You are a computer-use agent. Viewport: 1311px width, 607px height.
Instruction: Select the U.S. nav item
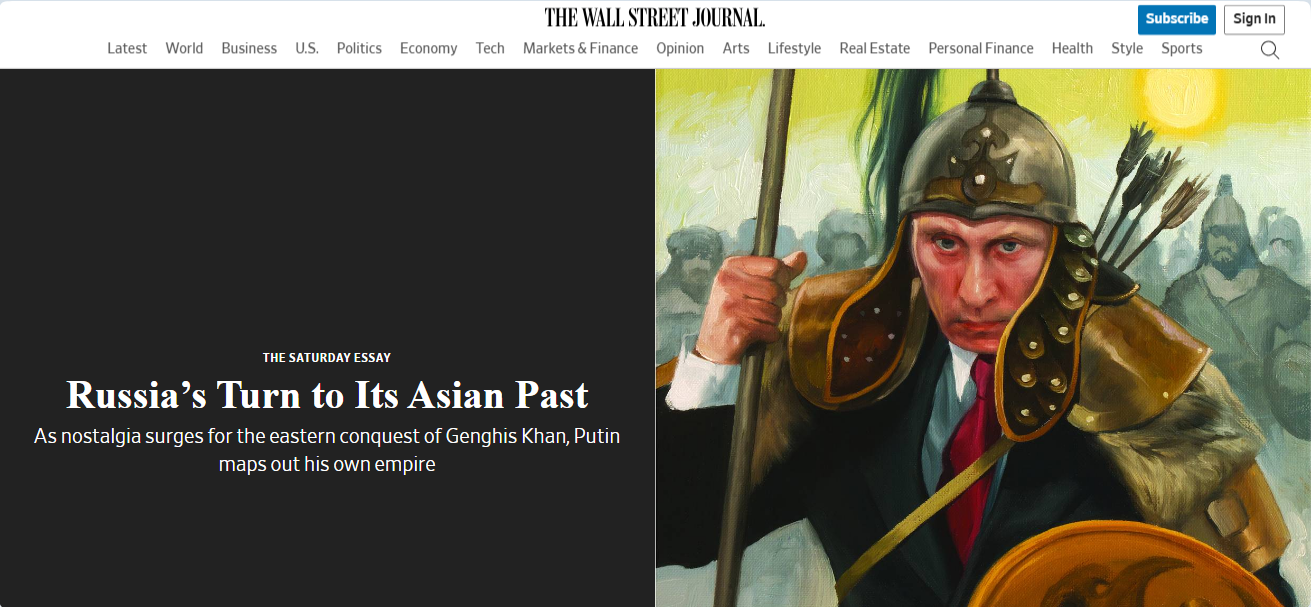click(307, 48)
